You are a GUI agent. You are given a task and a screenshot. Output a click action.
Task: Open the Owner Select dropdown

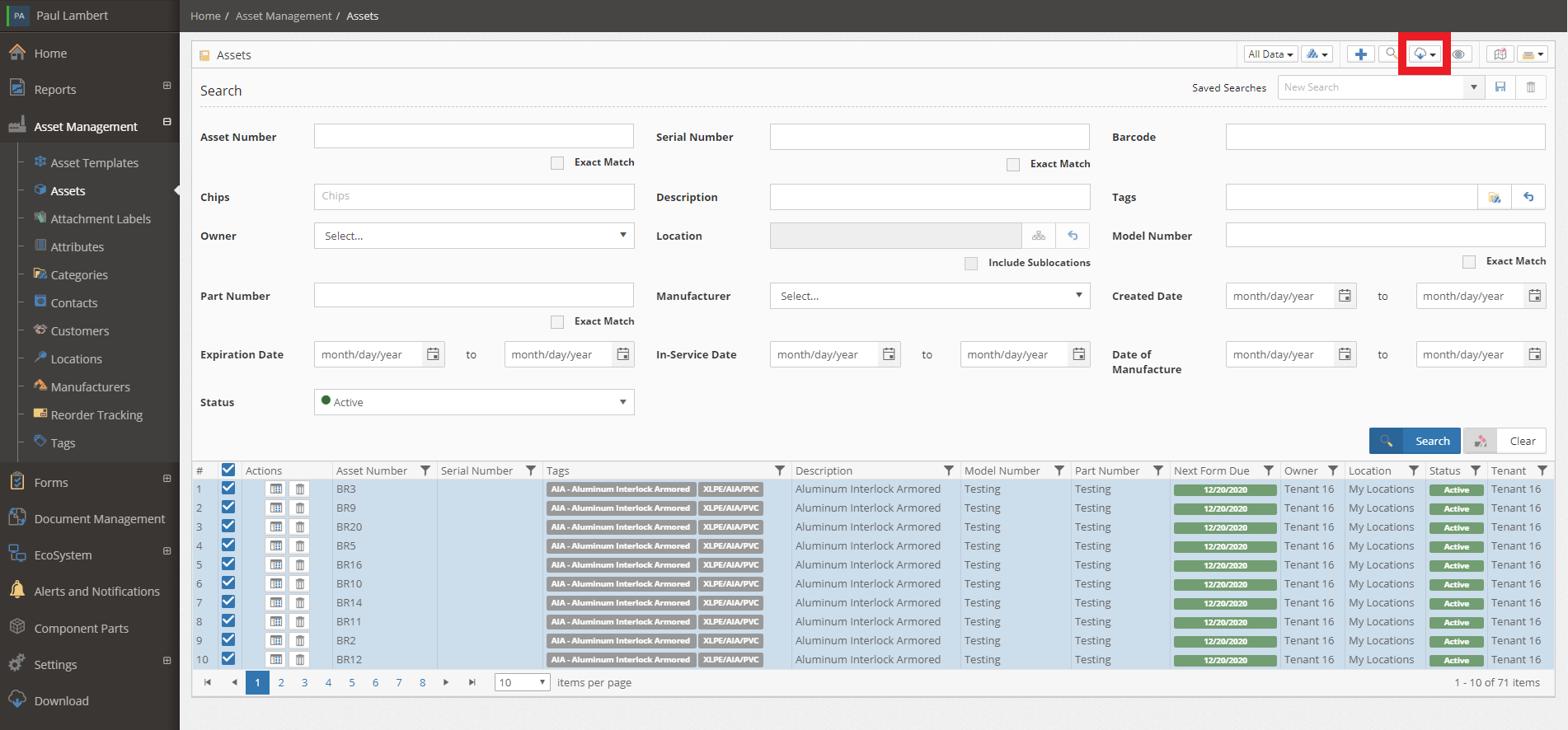click(x=474, y=236)
